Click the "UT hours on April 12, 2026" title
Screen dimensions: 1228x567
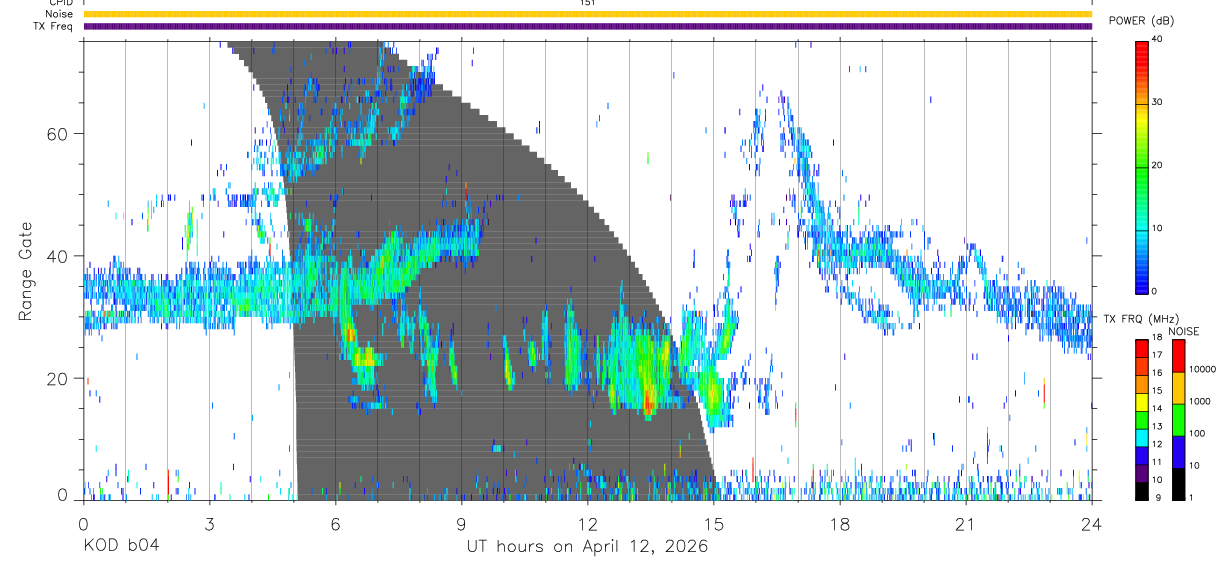click(587, 547)
